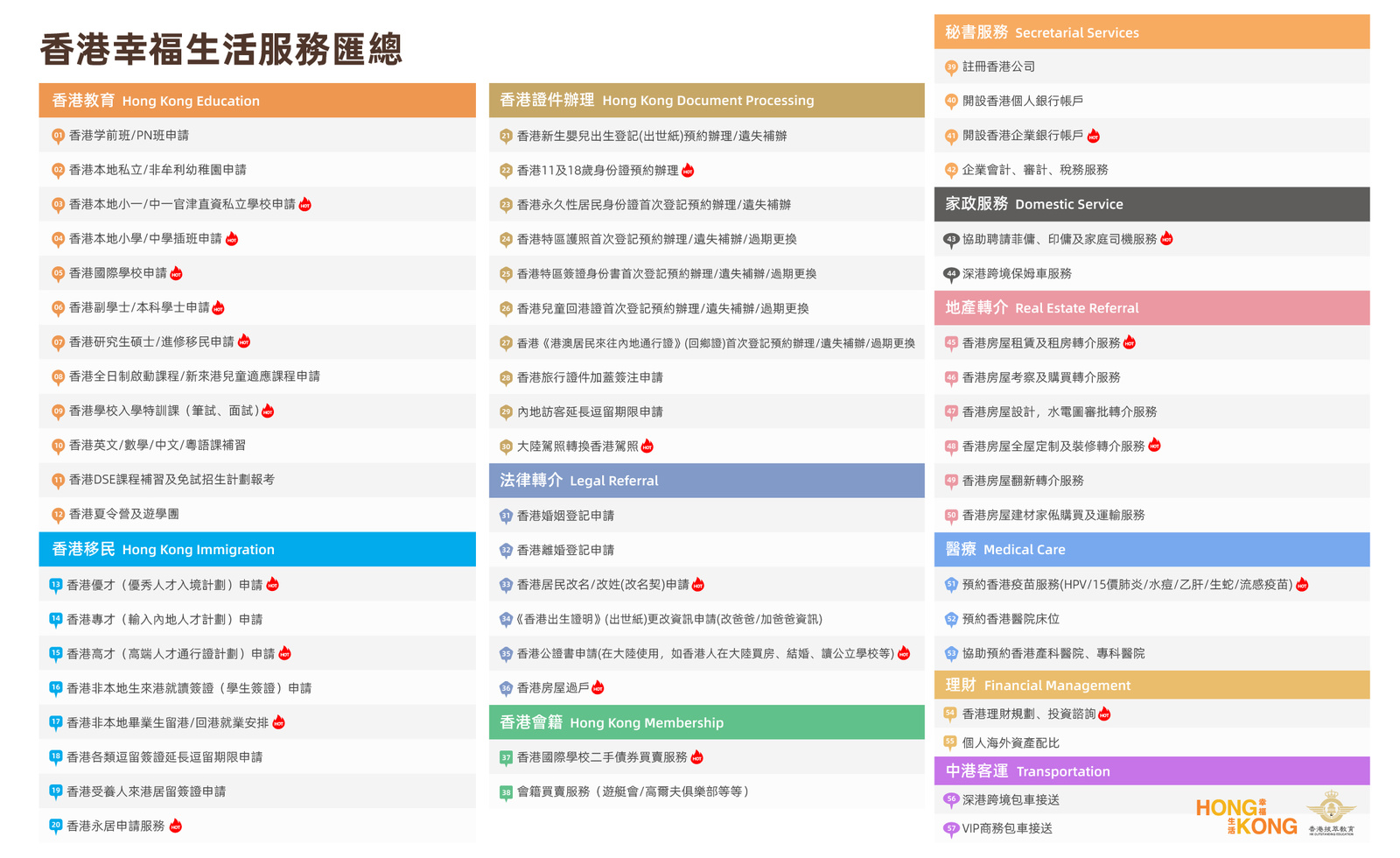The width and height of the screenshot is (1400, 858).
Task: Click the hot flame icon beside 香港國際學校二手債券買賣服務
Action: (x=697, y=757)
